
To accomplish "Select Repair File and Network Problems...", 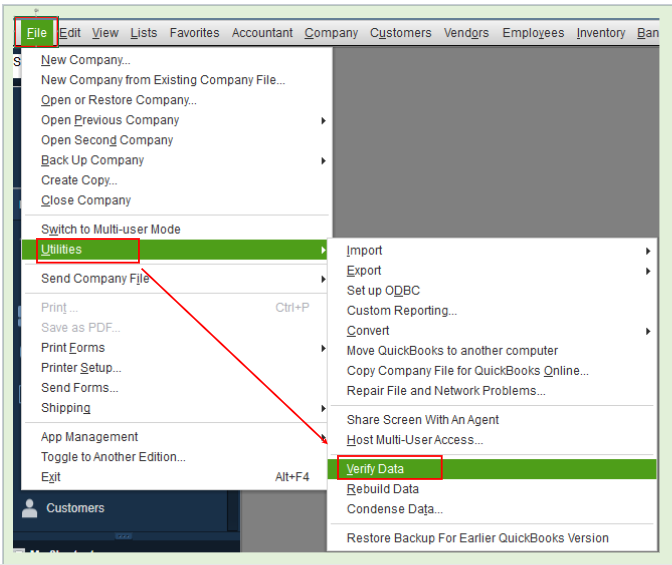I will (x=492, y=391).
